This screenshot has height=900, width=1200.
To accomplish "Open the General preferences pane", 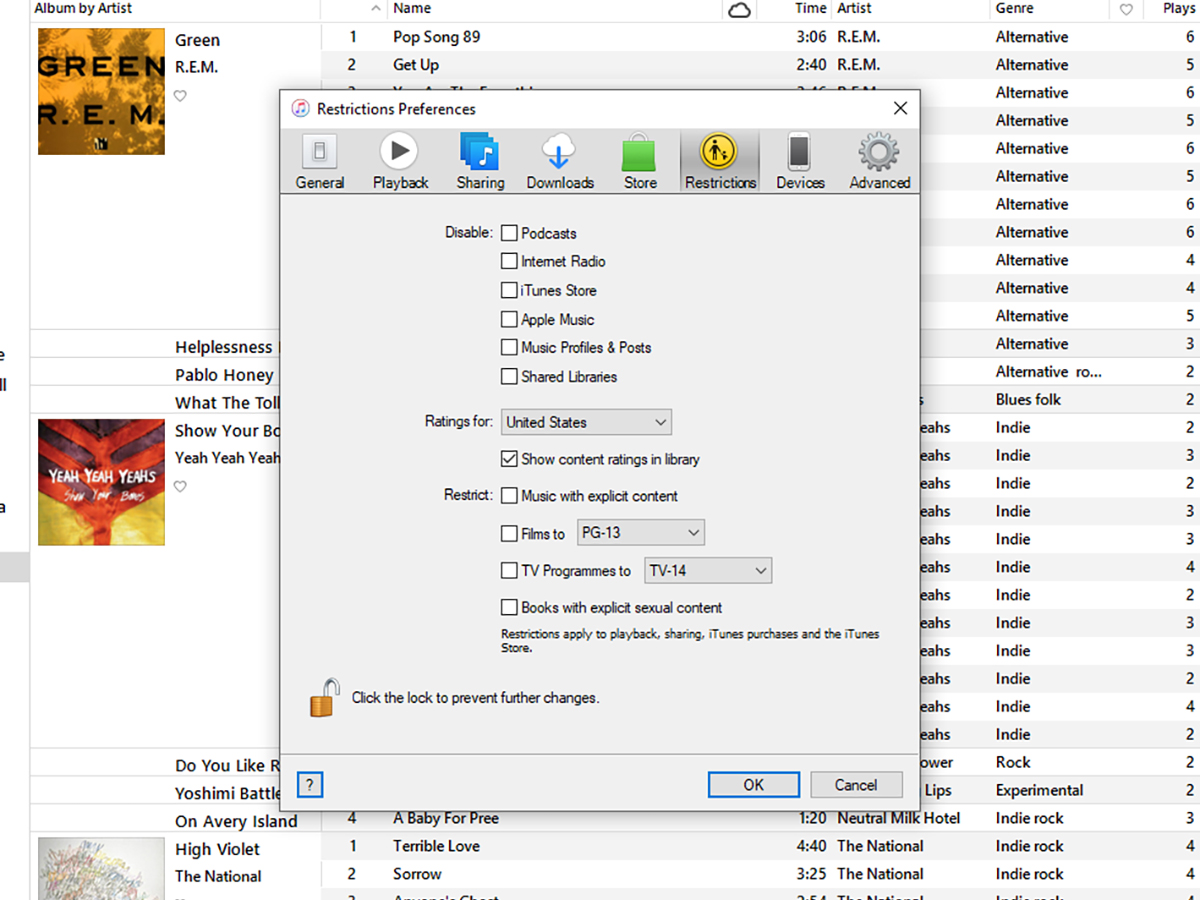I will pos(319,158).
